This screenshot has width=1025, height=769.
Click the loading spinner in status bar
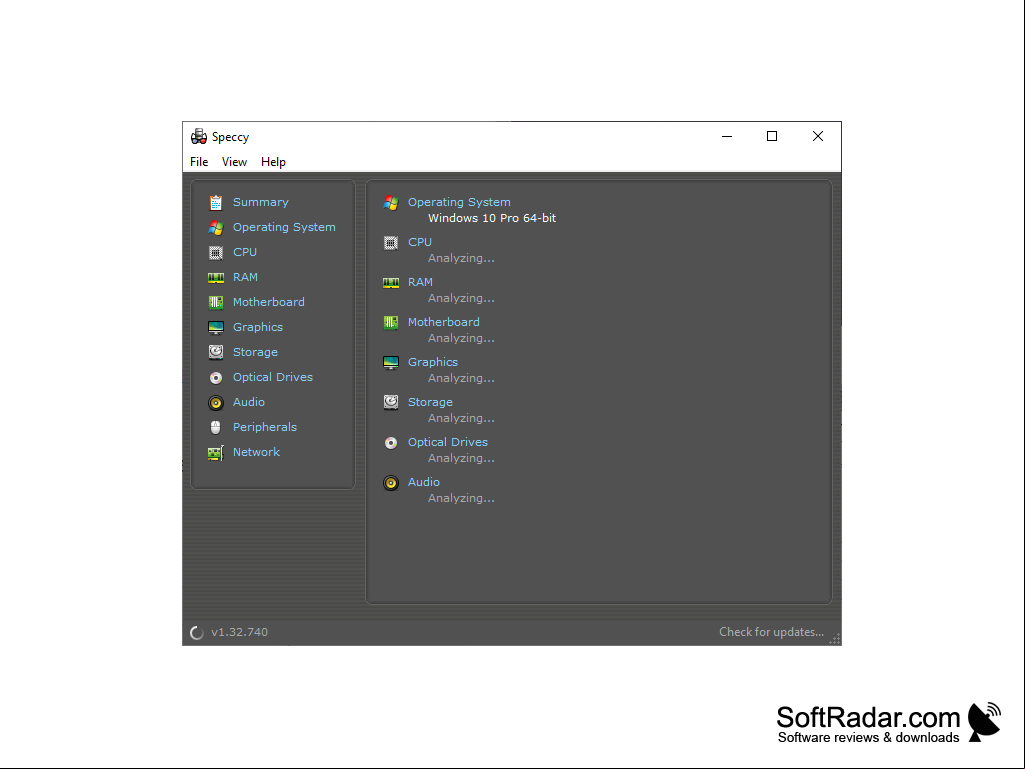click(x=197, y=632)
